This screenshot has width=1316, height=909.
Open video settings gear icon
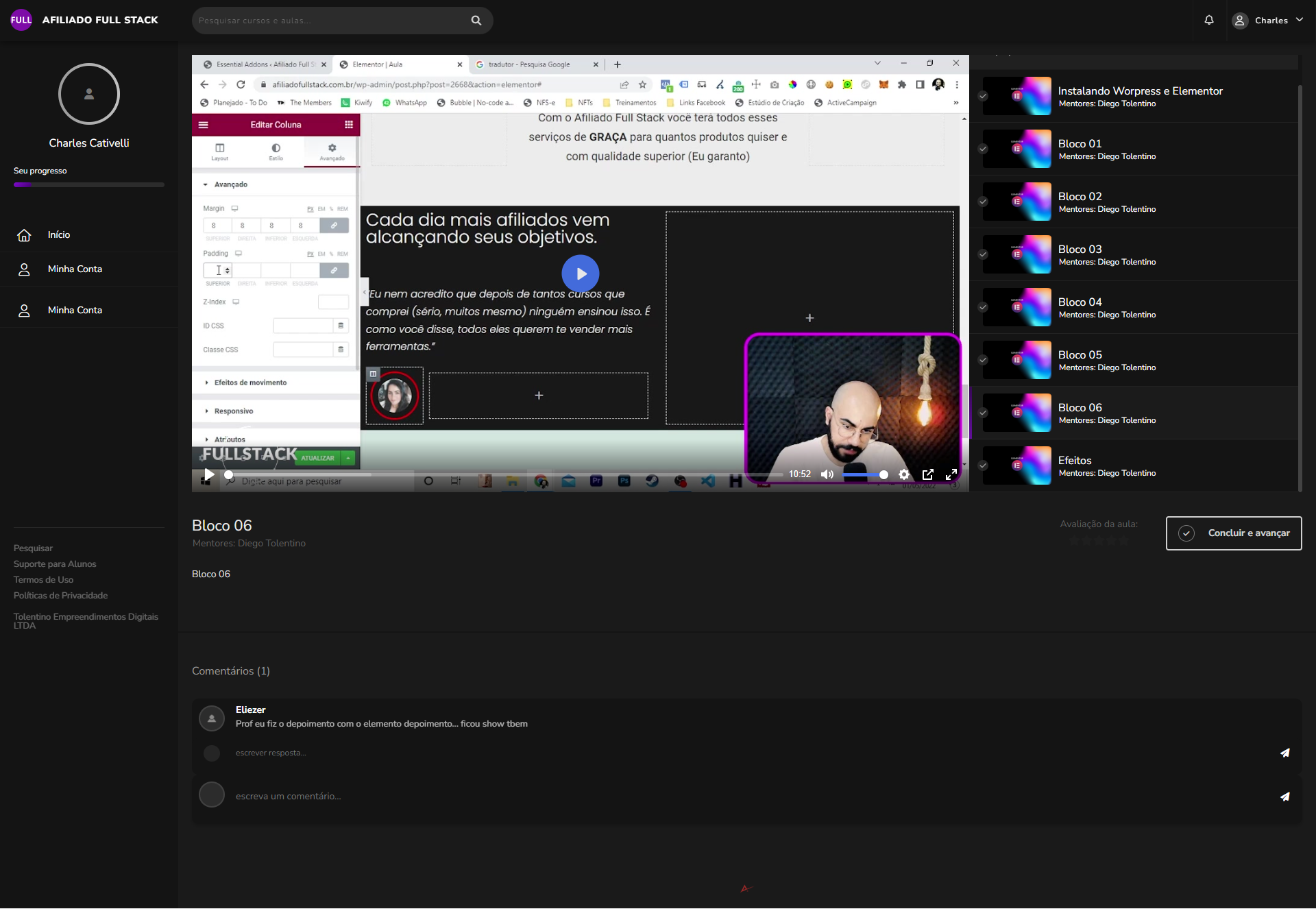(x=904, y=474)
